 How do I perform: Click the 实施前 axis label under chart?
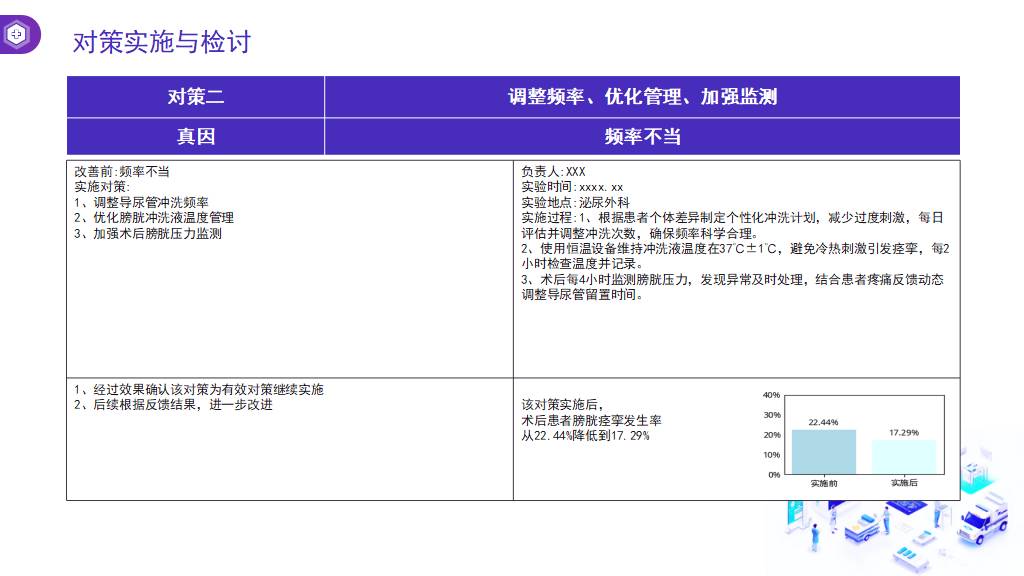tap(824, 483)
